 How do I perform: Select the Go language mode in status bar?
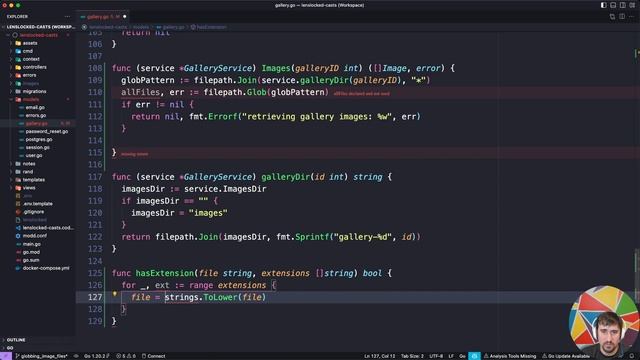(x=462, y=356)
